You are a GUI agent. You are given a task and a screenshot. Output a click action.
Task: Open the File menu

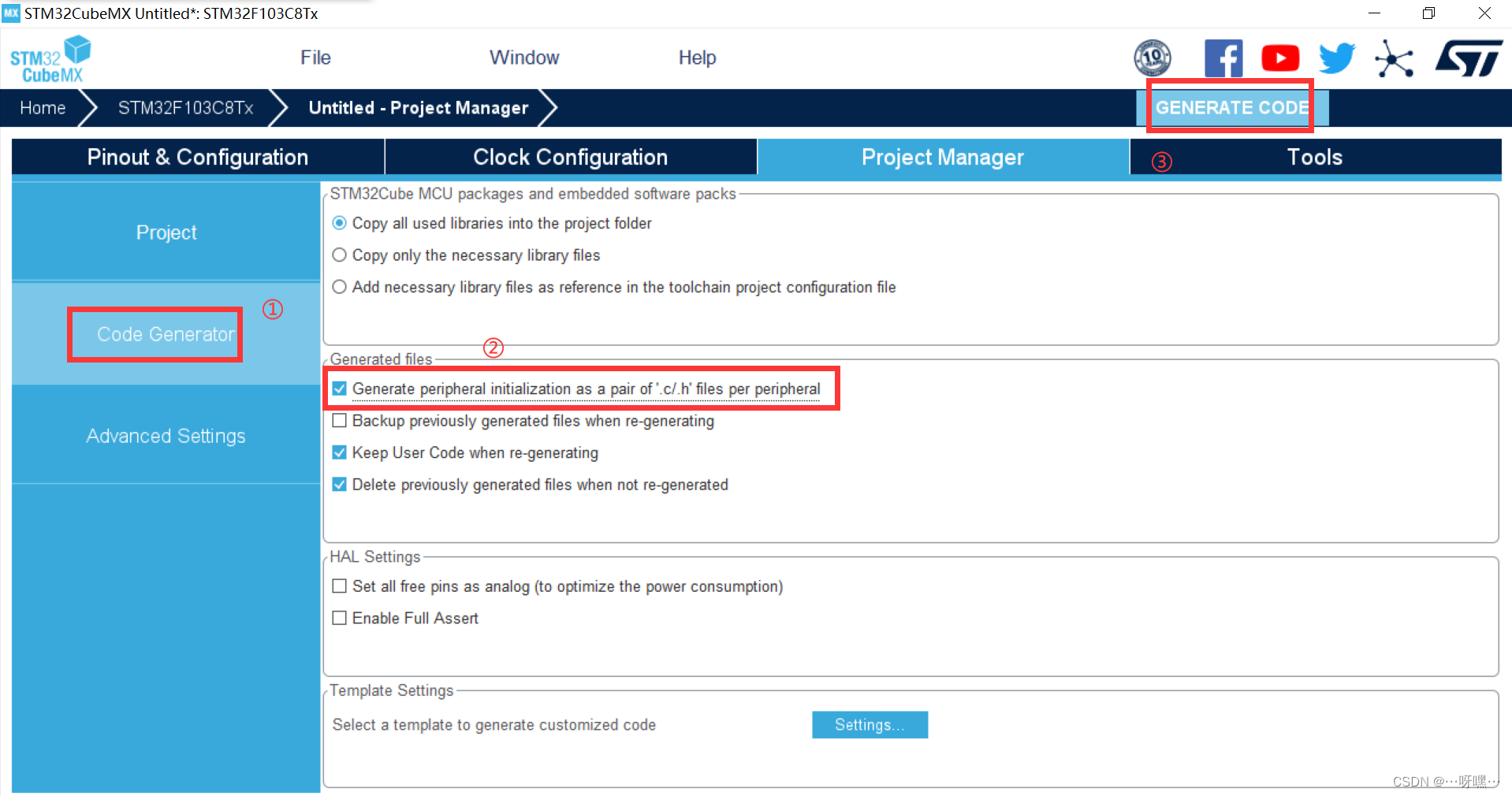(315, 58)
